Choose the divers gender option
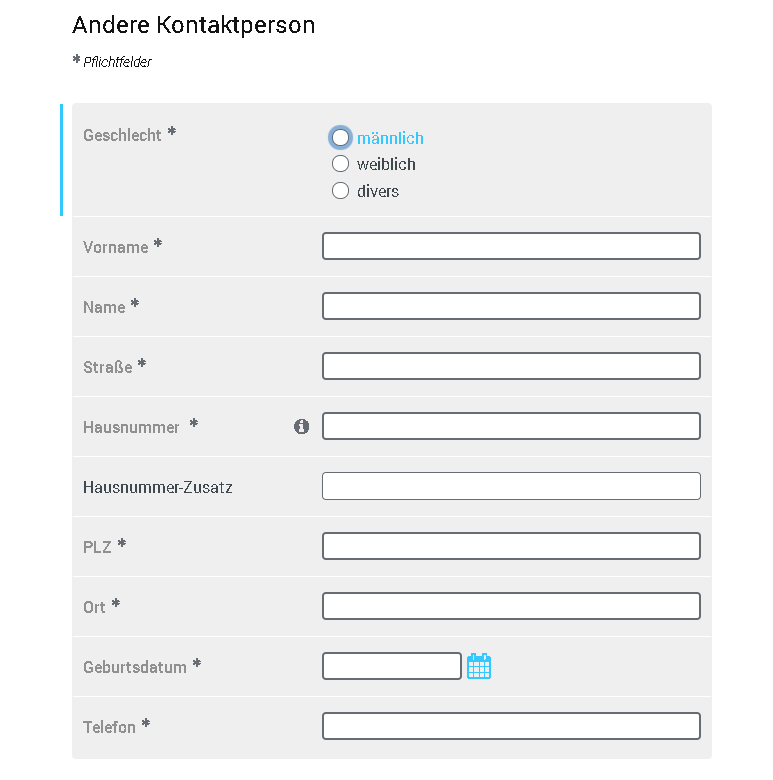The width and height of the screenshot is (773, 780). point(341,191)
